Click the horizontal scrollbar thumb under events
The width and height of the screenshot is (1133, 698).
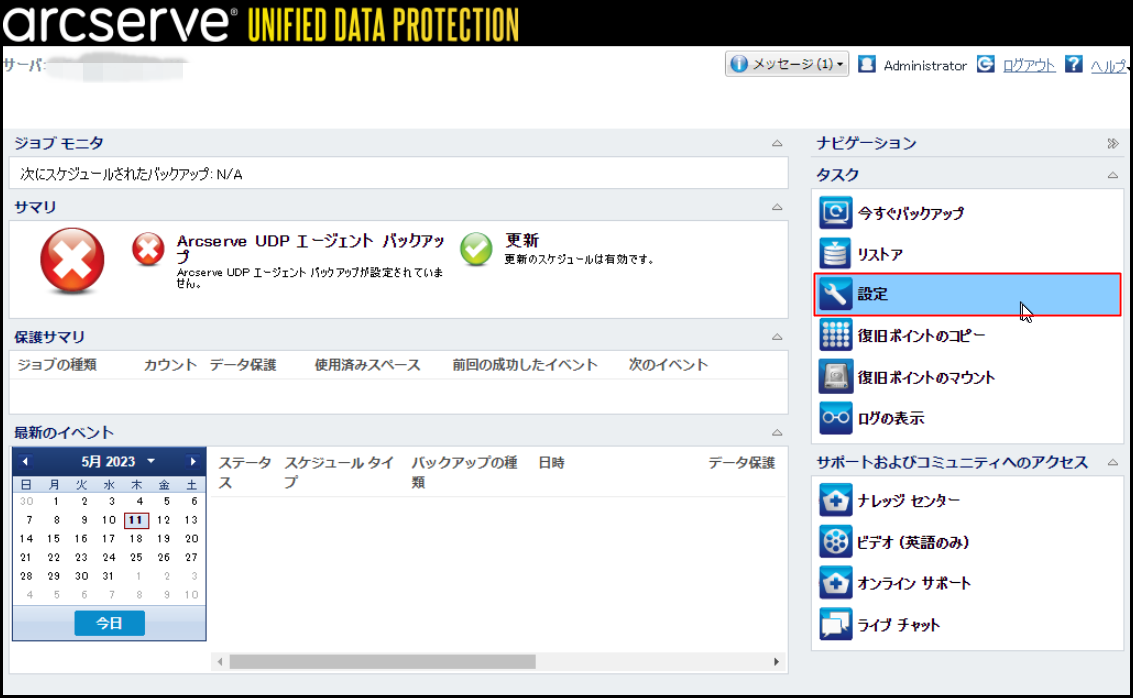(x=382, y=661)
